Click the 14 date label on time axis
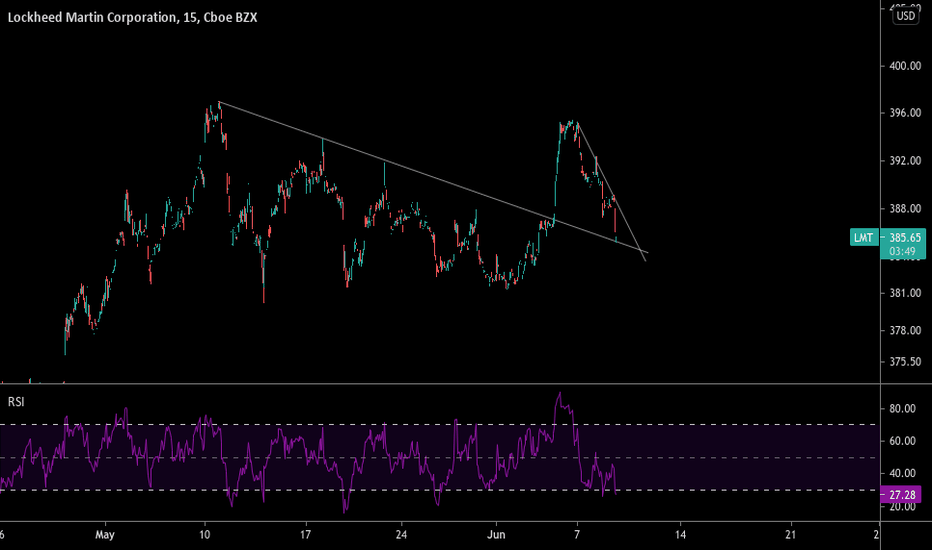This screenshot has height=550, width=932. [680, 535]
